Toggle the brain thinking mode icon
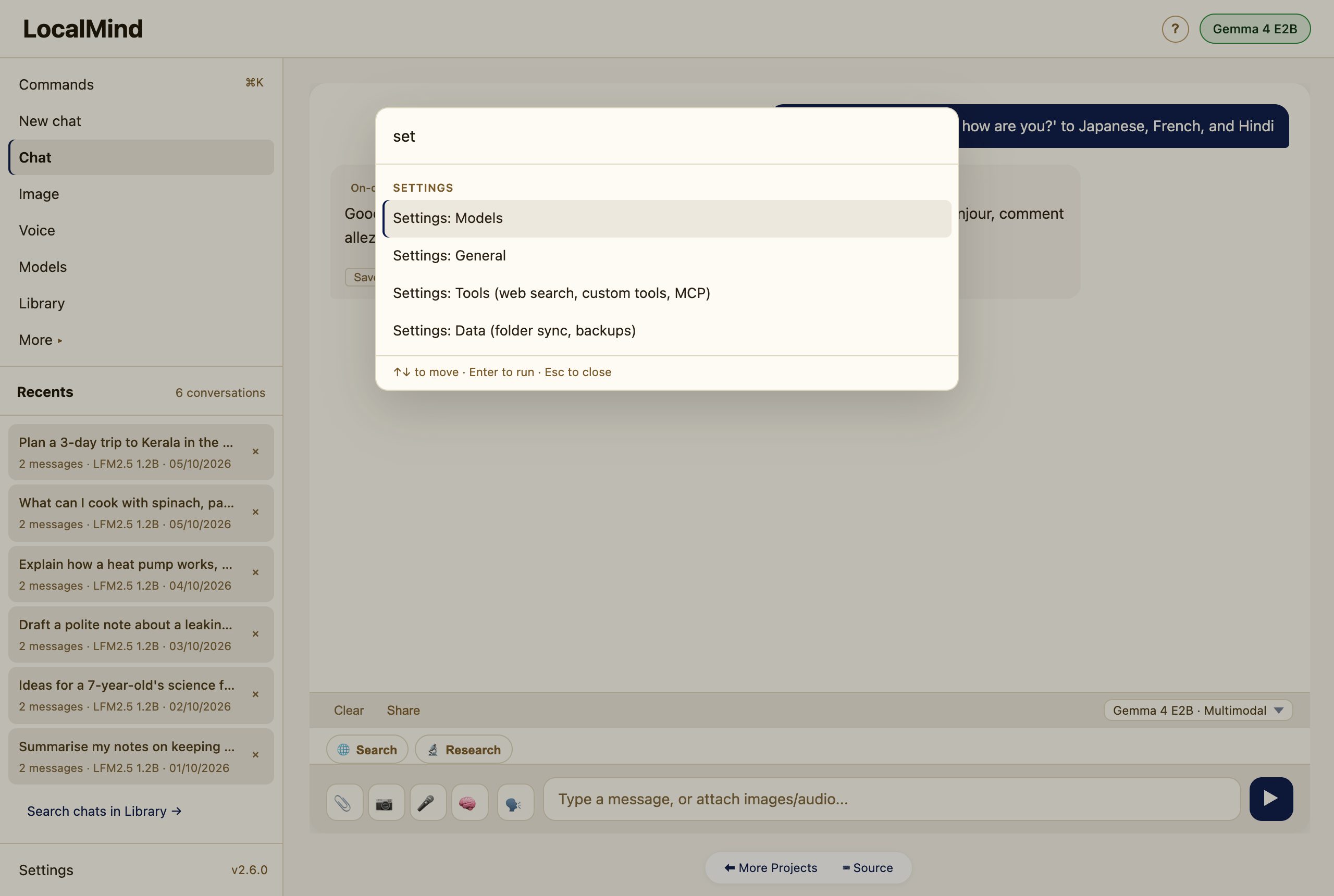The width and height of the screenshot is (1334, 896). (x=469, y=803)
